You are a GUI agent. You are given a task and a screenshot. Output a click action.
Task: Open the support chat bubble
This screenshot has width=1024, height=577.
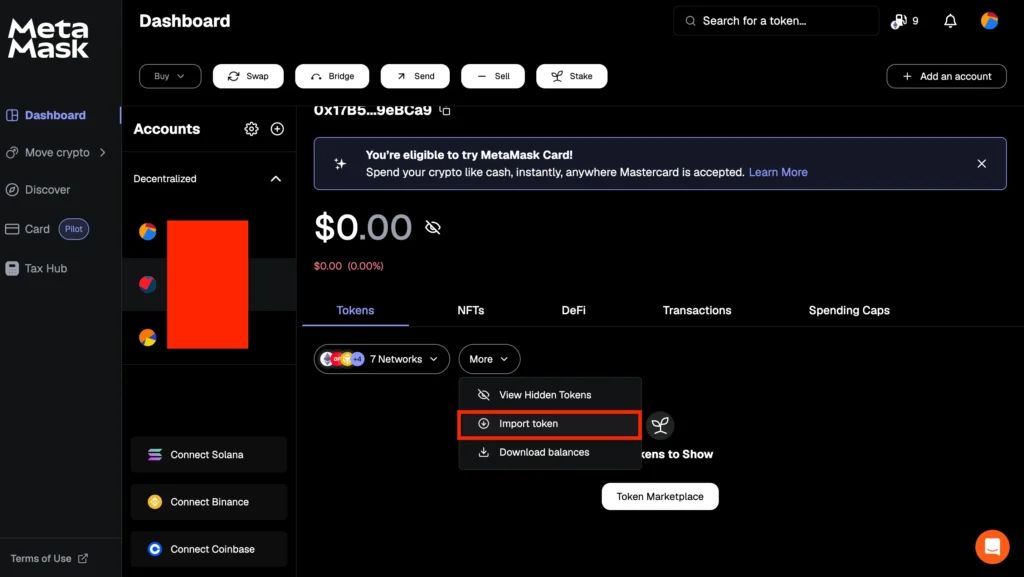click(992, 546)
